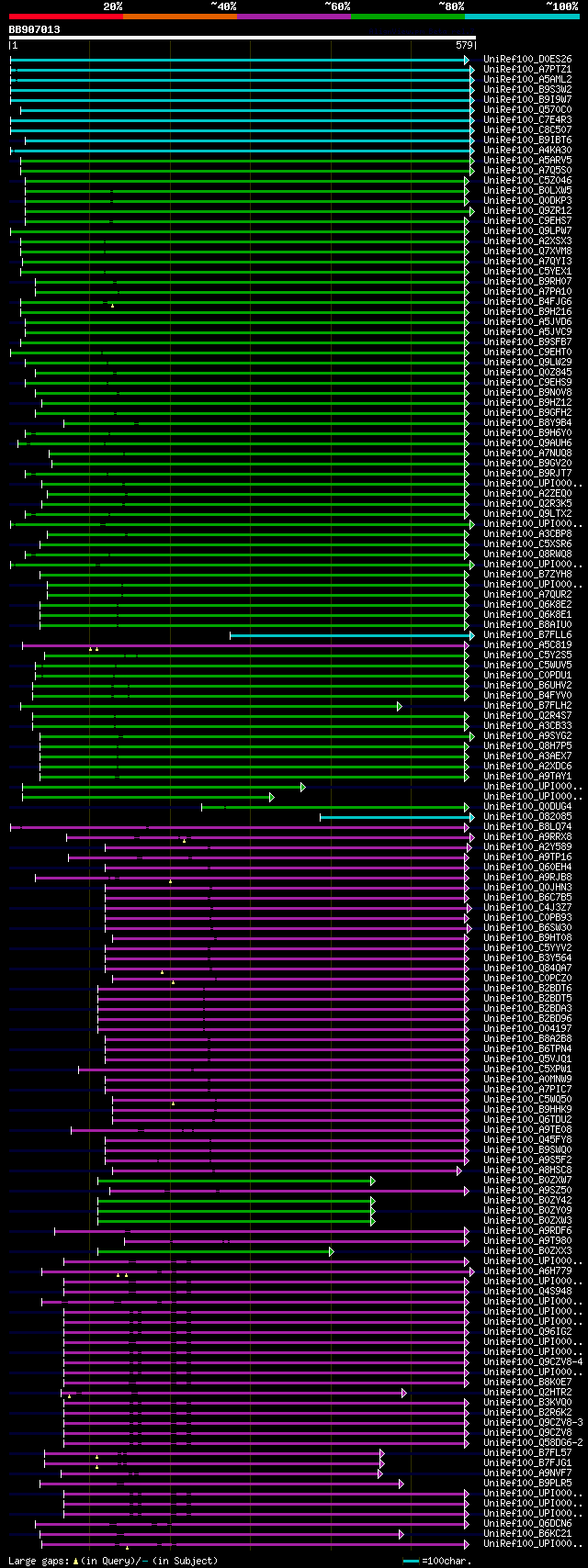Click the green 80% identity legend segment
The image size is (588, 1568).
coord(408,17)
